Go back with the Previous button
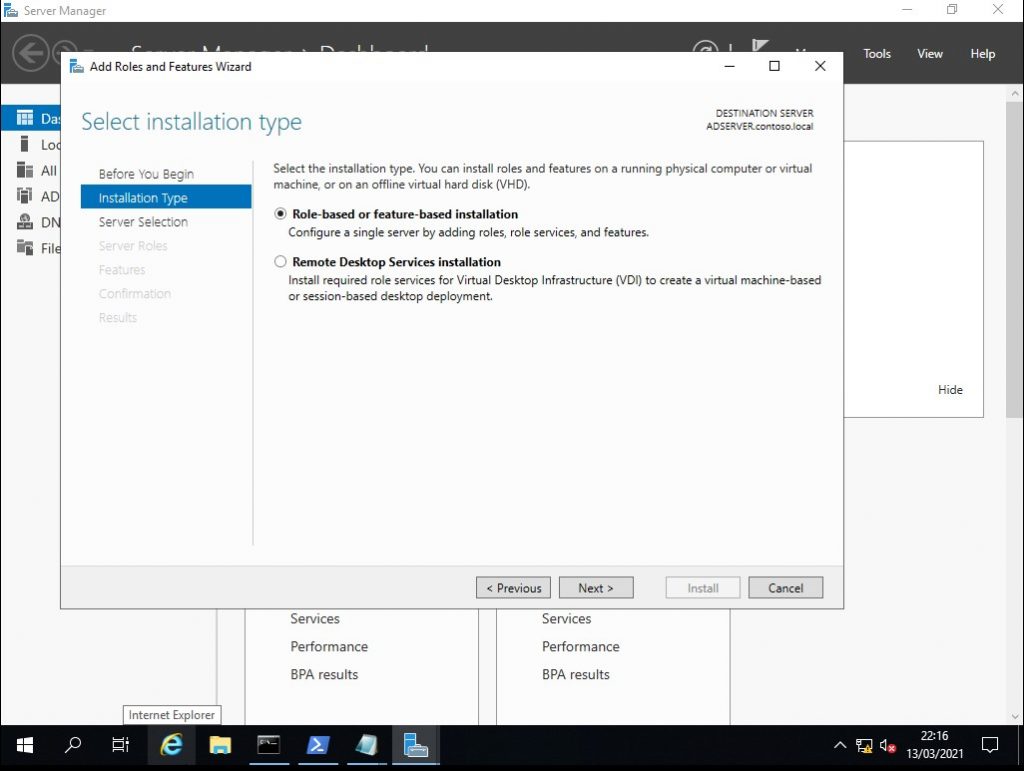The image size is (1024, 771). tap(513, 588)
